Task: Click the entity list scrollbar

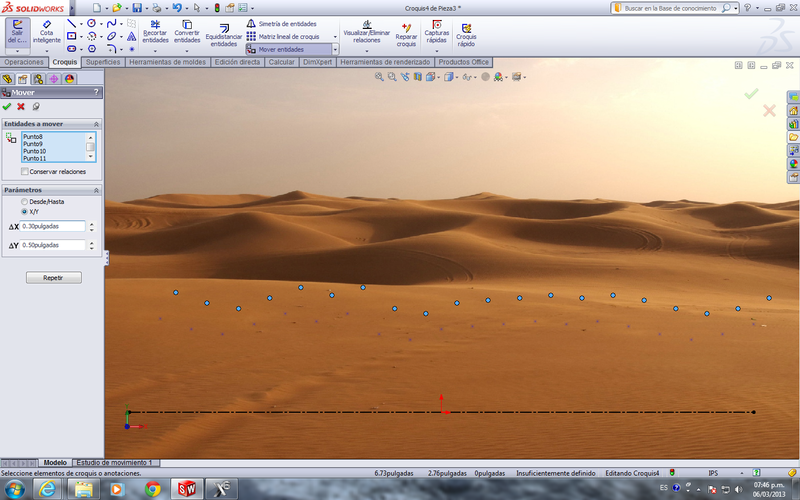Action: point(91,147)
